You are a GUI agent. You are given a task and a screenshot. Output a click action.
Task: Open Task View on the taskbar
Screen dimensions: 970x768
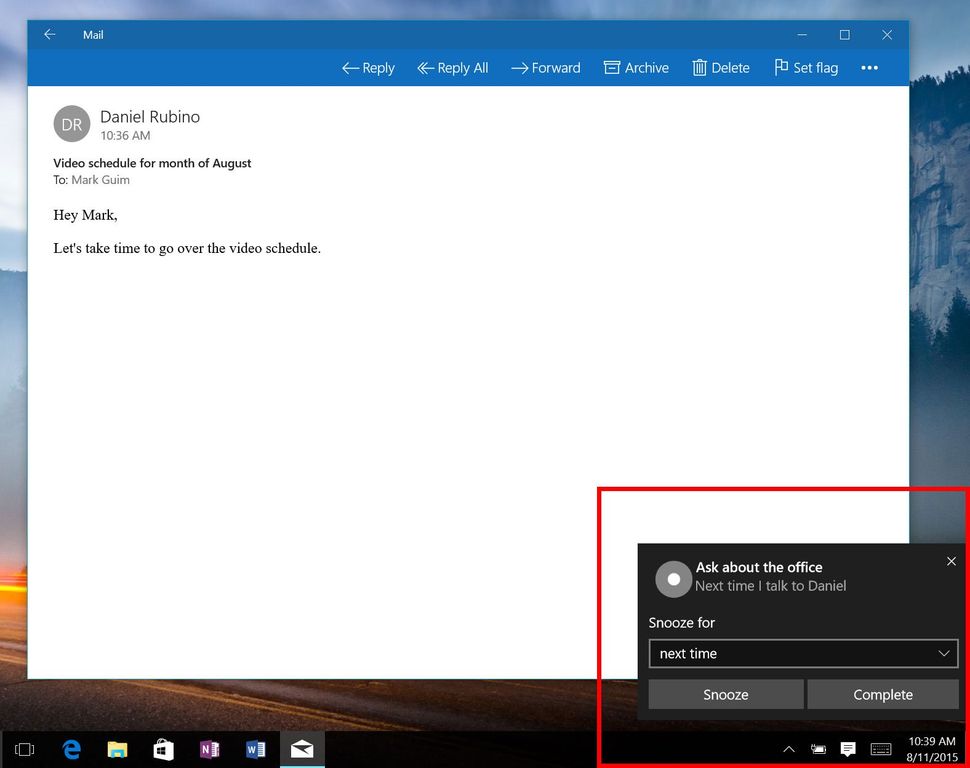(x=24, y=748)
